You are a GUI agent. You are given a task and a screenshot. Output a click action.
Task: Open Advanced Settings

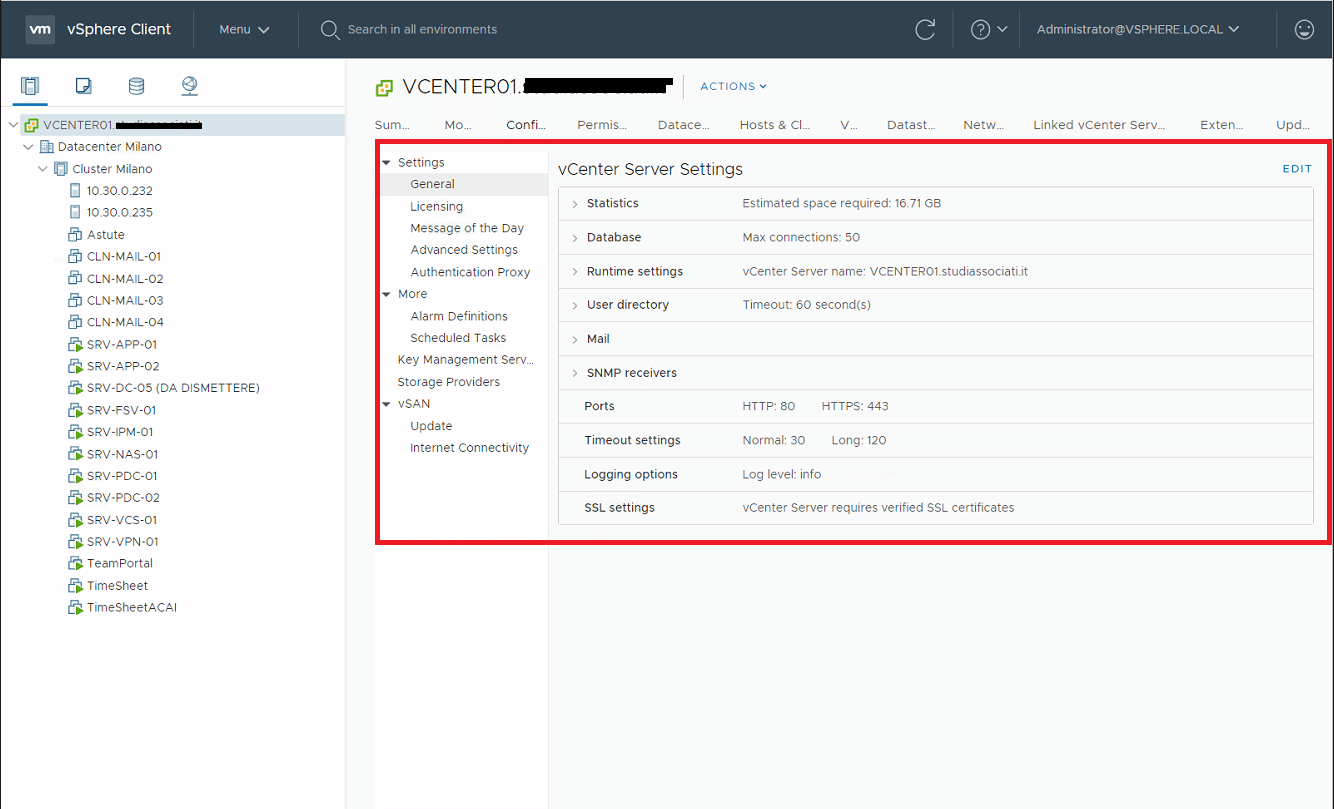463,250
